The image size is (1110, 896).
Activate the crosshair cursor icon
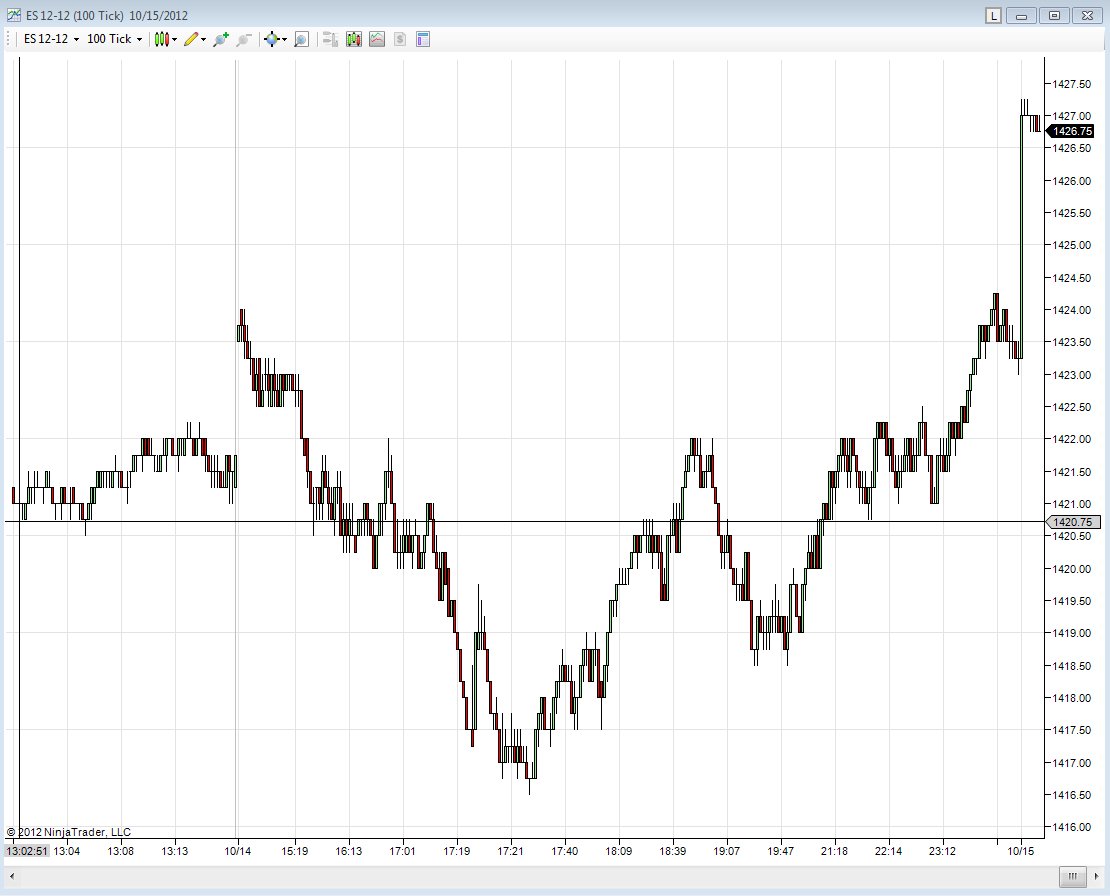pyautogui.click(x=272, y=40)
